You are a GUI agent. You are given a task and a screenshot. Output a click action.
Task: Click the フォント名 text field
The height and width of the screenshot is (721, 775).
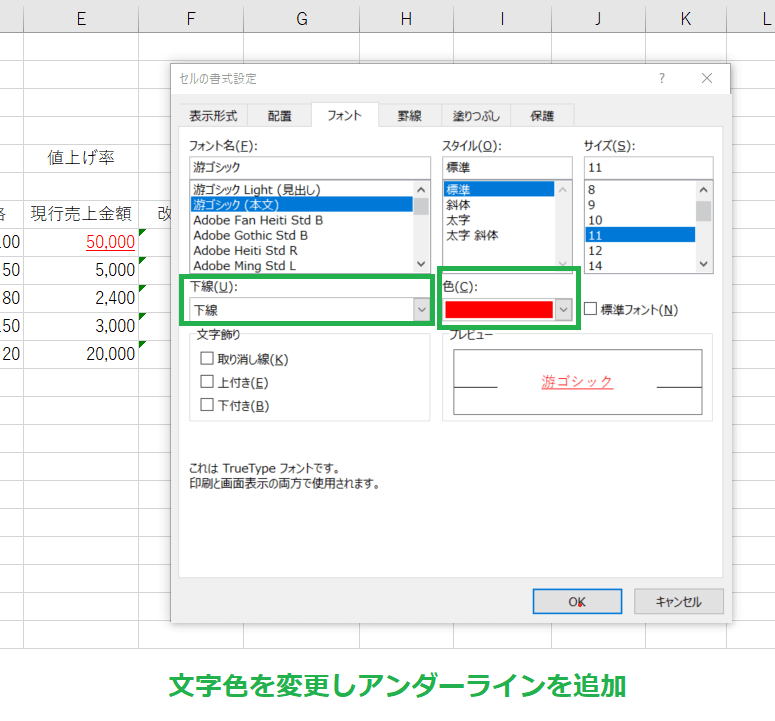click(x=310, y=168)
